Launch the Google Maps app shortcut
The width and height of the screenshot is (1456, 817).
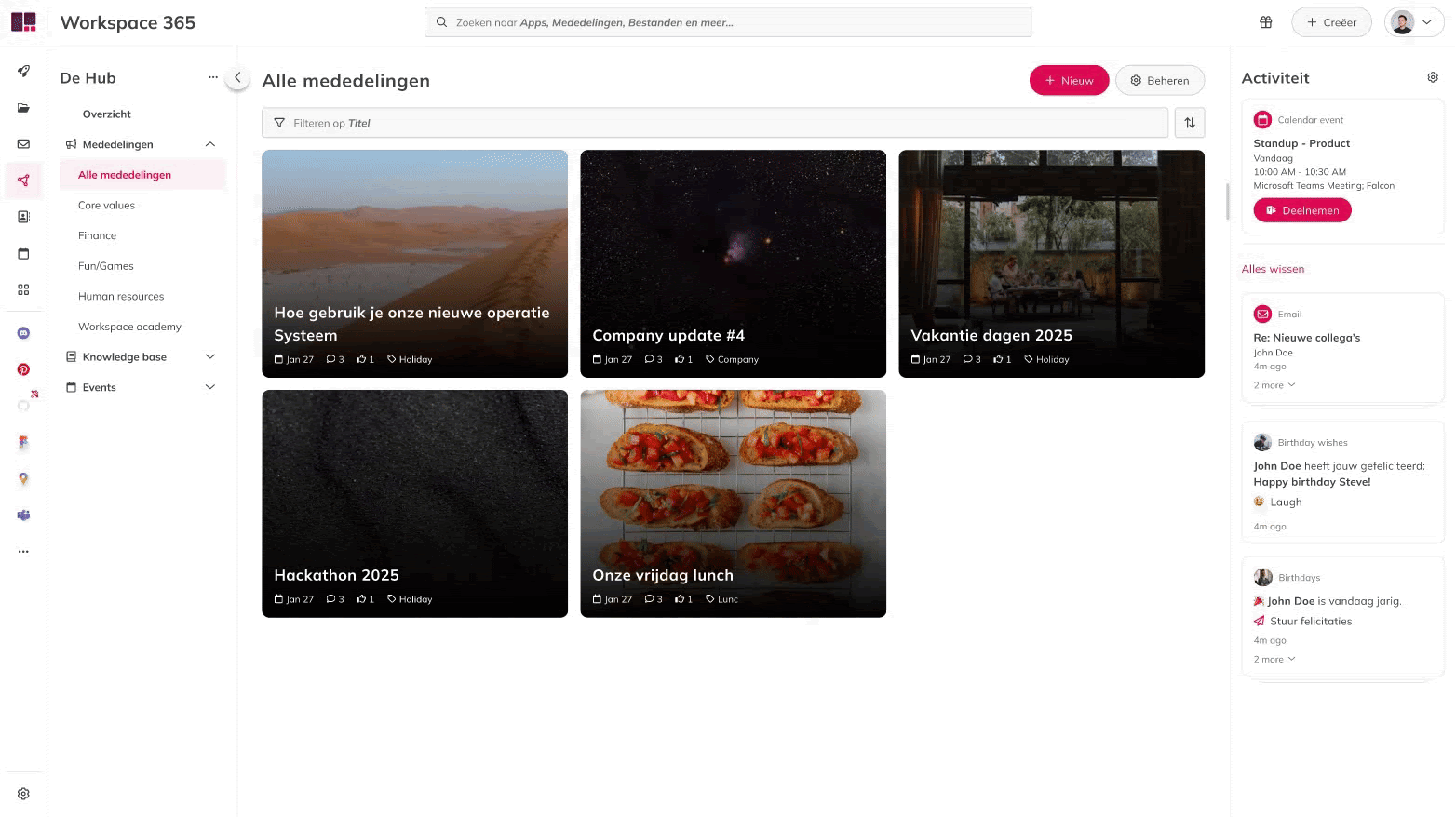(x=23, y=478)
